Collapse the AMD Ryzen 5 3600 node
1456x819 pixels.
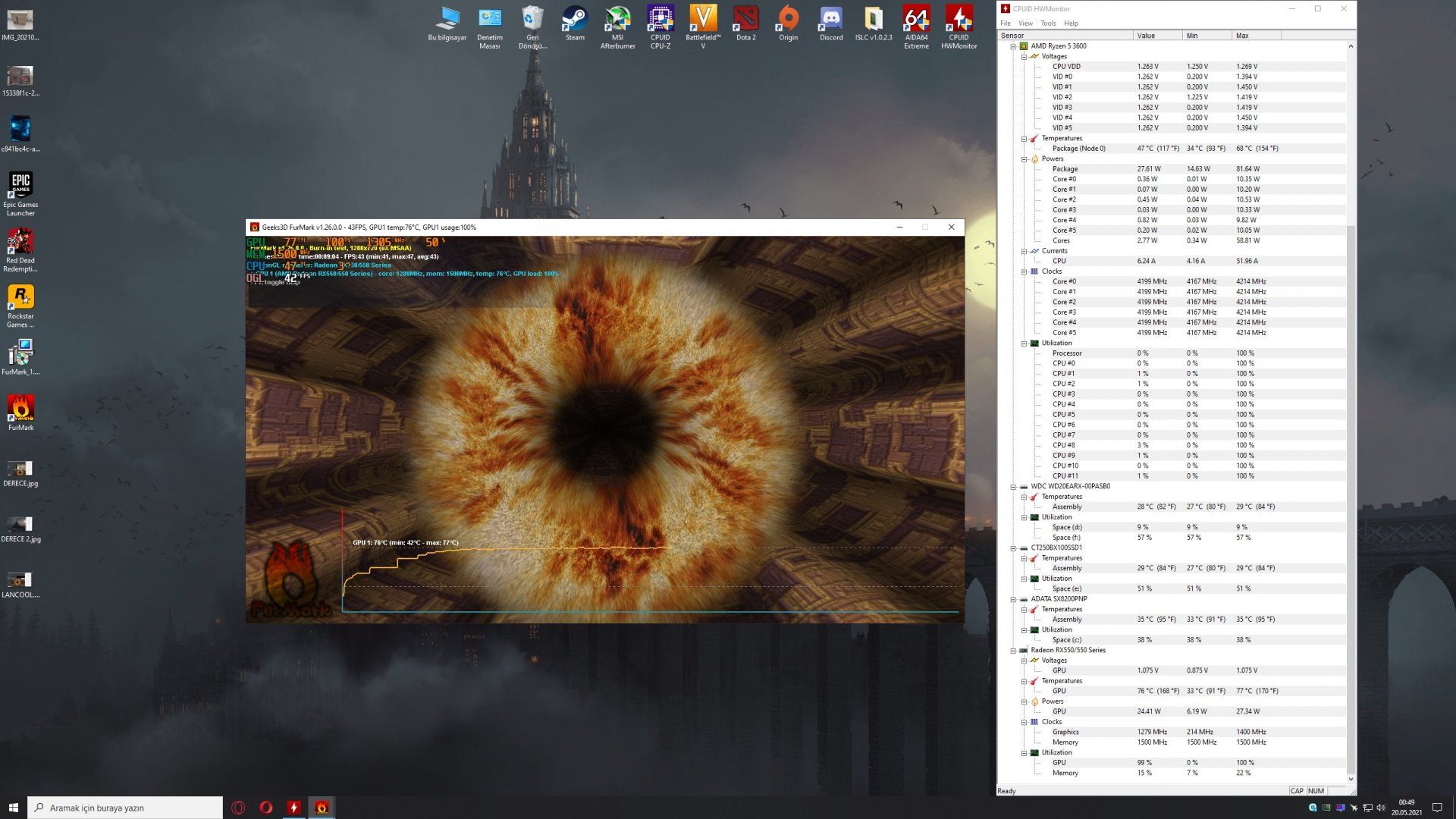point(1013,46)
